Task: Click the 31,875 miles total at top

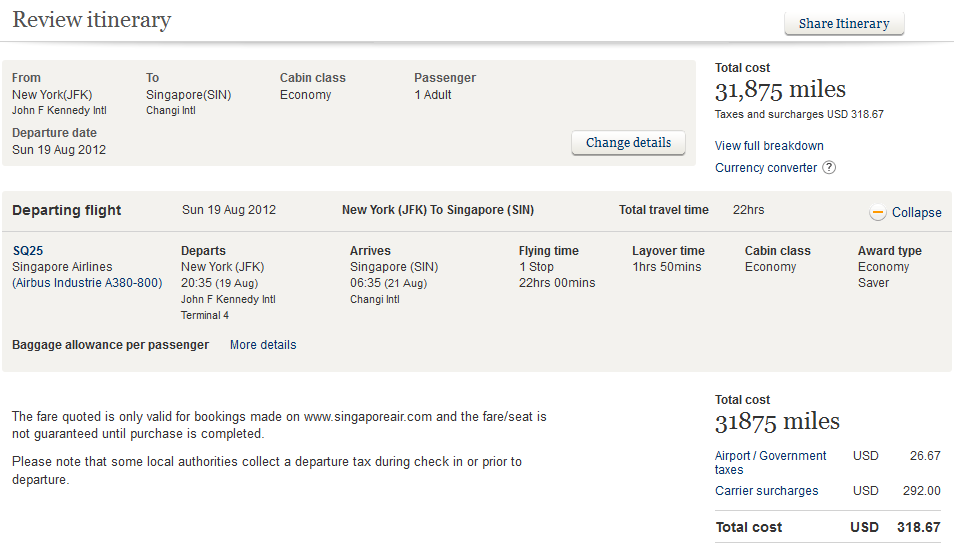Action: tap(780, 90)
